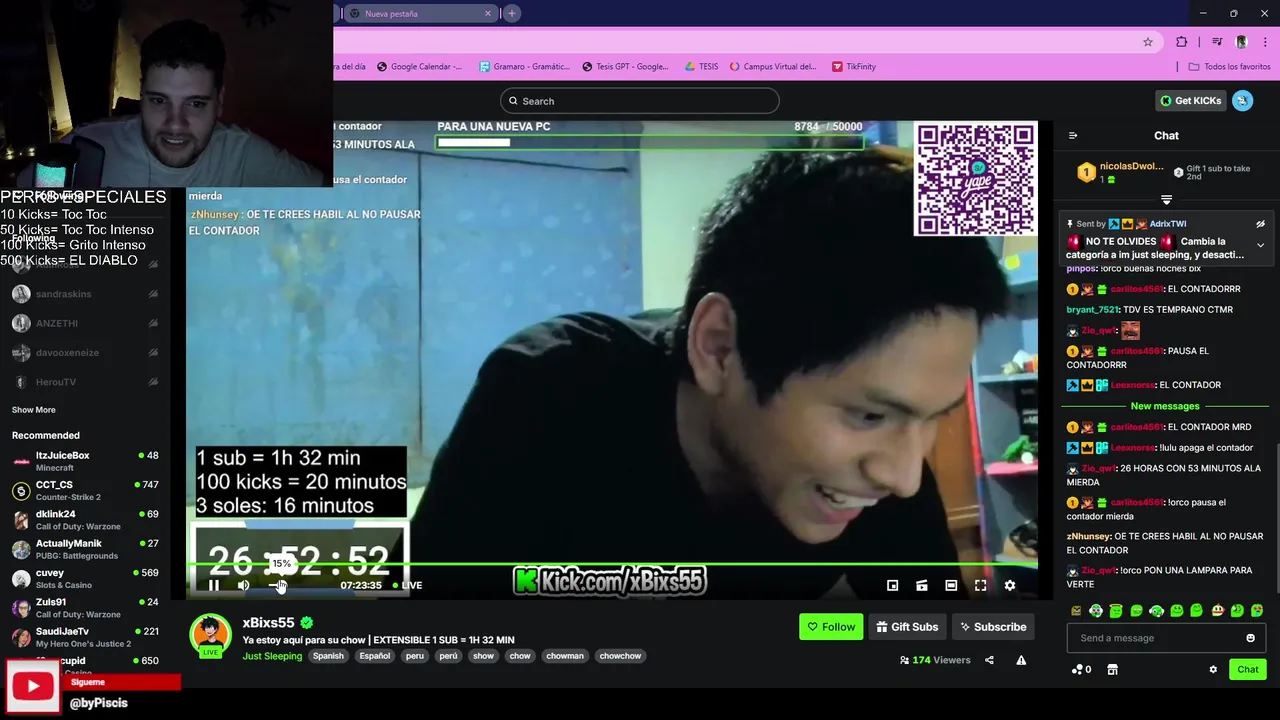Open followed channel ANZETHI
1280x720 pixels.
[85, 323]
